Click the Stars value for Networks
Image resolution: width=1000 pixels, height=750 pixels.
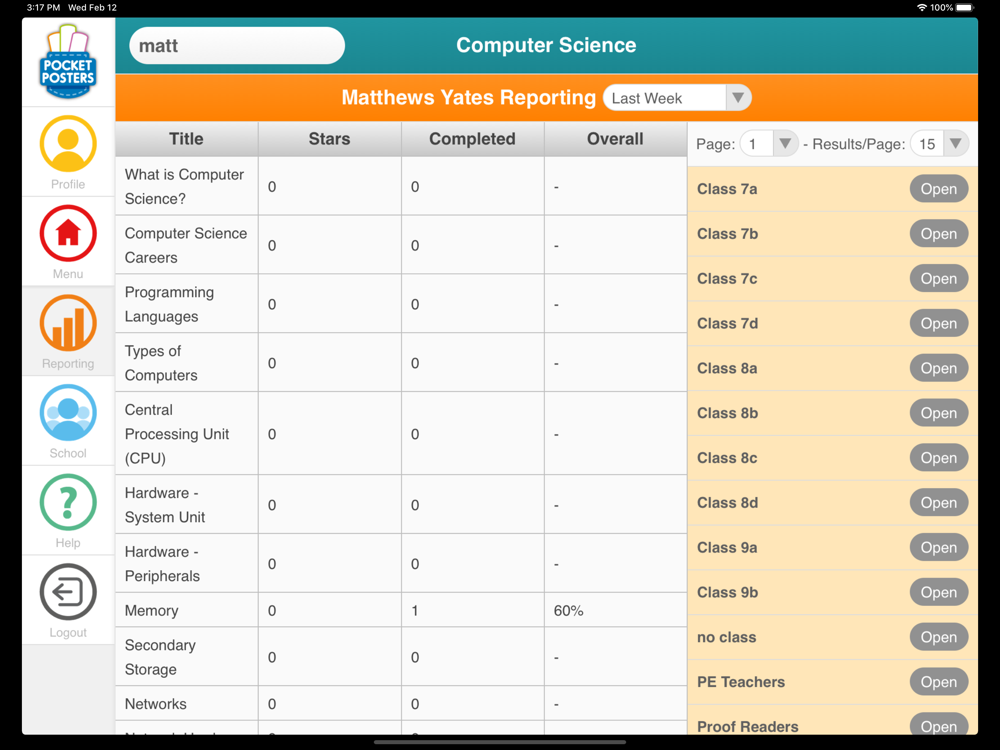point(272,704)
